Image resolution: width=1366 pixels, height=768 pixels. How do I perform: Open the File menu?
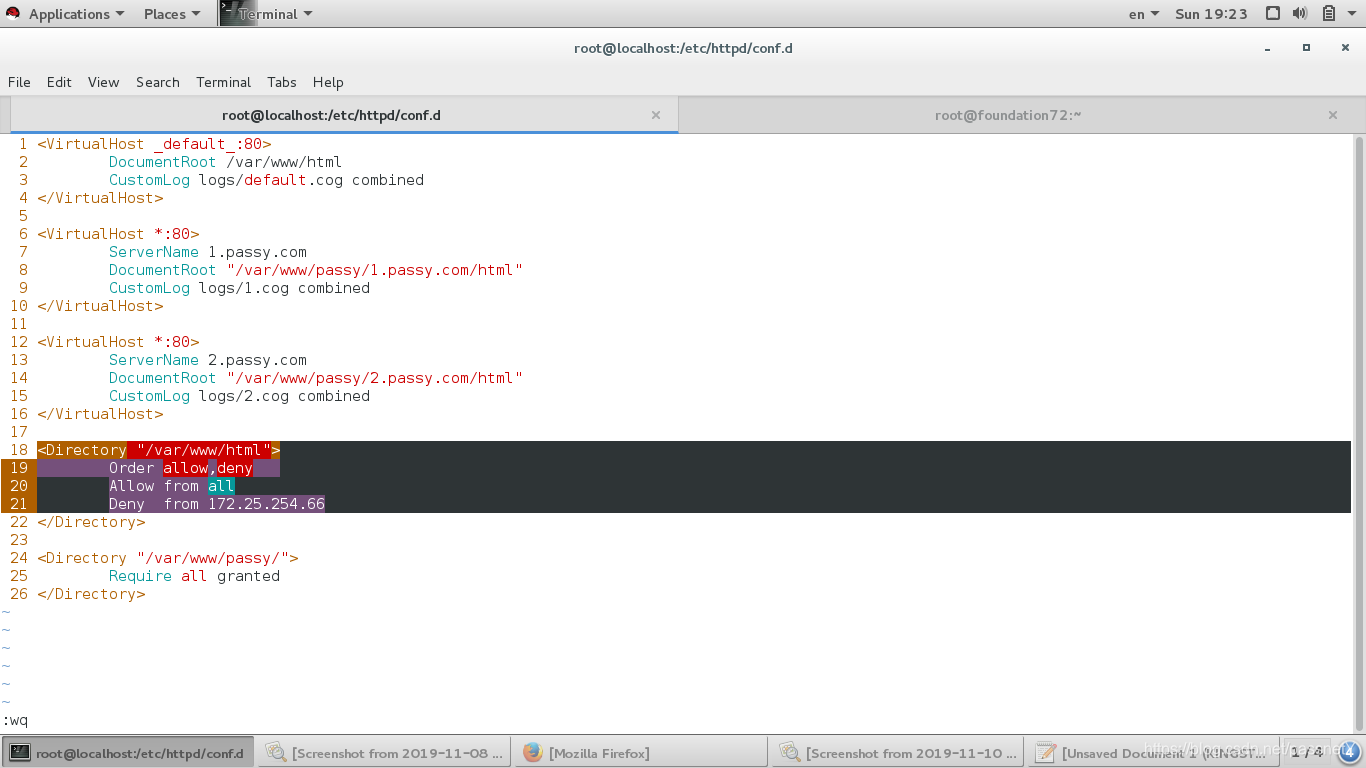19,82
